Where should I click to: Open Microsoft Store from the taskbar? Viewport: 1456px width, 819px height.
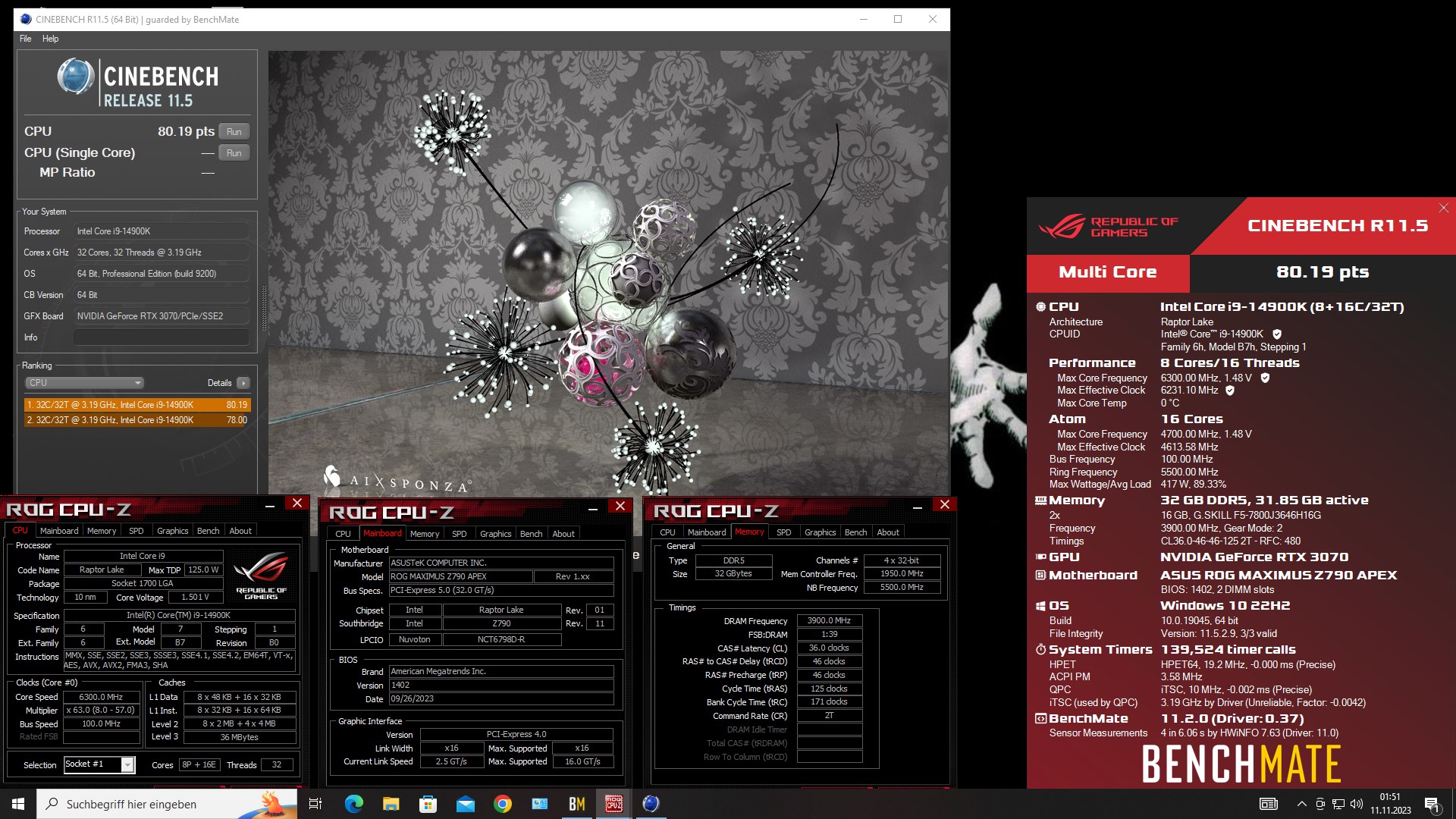(x=428, y=804)
